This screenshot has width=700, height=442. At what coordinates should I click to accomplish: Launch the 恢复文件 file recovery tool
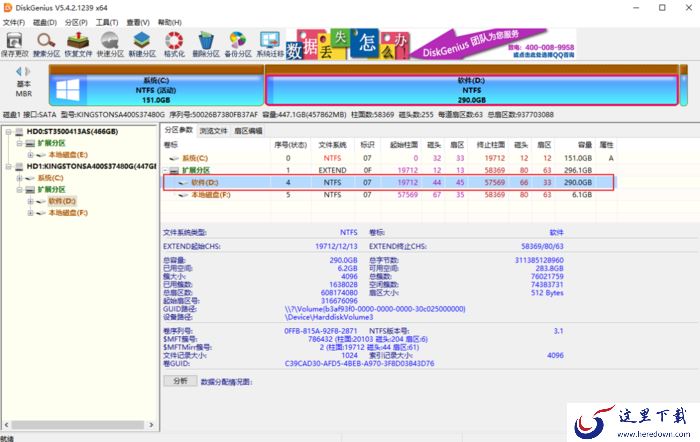pyautogui.click(x=78, y=45)
